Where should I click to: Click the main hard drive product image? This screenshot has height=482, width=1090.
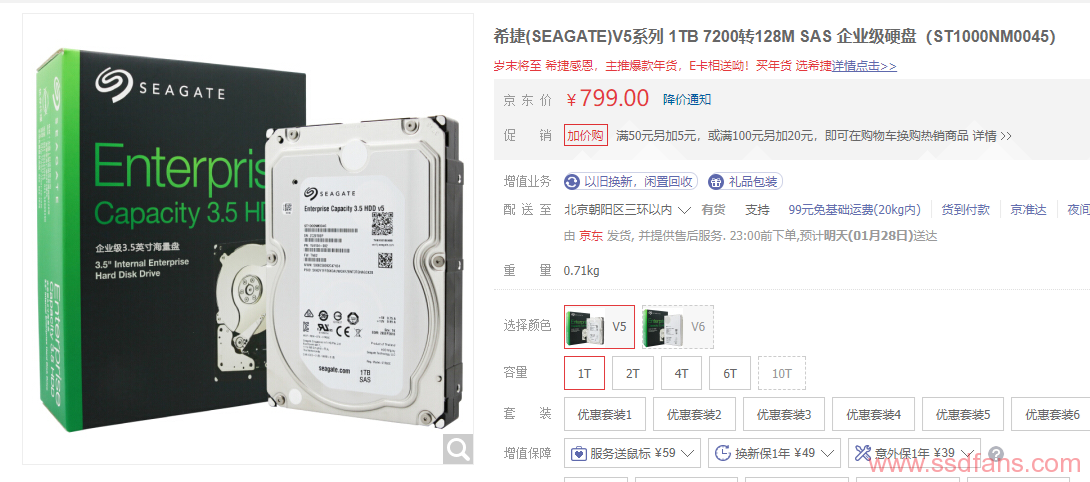click(248, 239)
